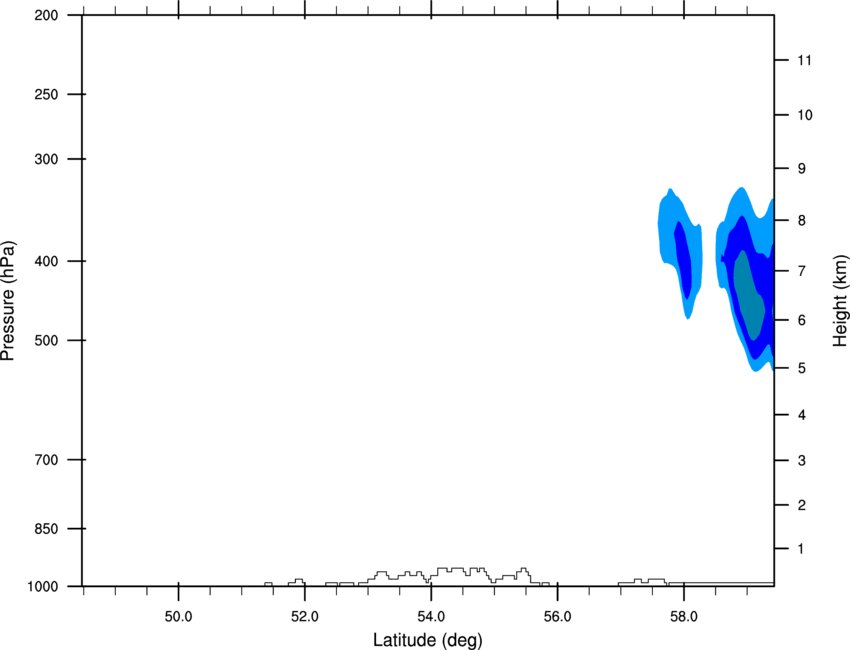850x650 pixels.
Task: Pick the 8 km height tick label
Action: (x=802, y=221)
